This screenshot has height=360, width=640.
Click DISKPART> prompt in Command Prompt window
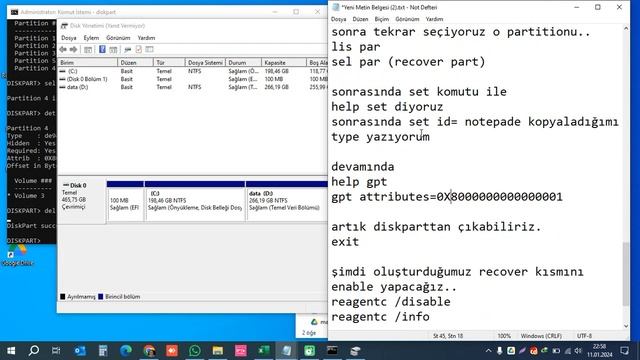pos(24,240)
